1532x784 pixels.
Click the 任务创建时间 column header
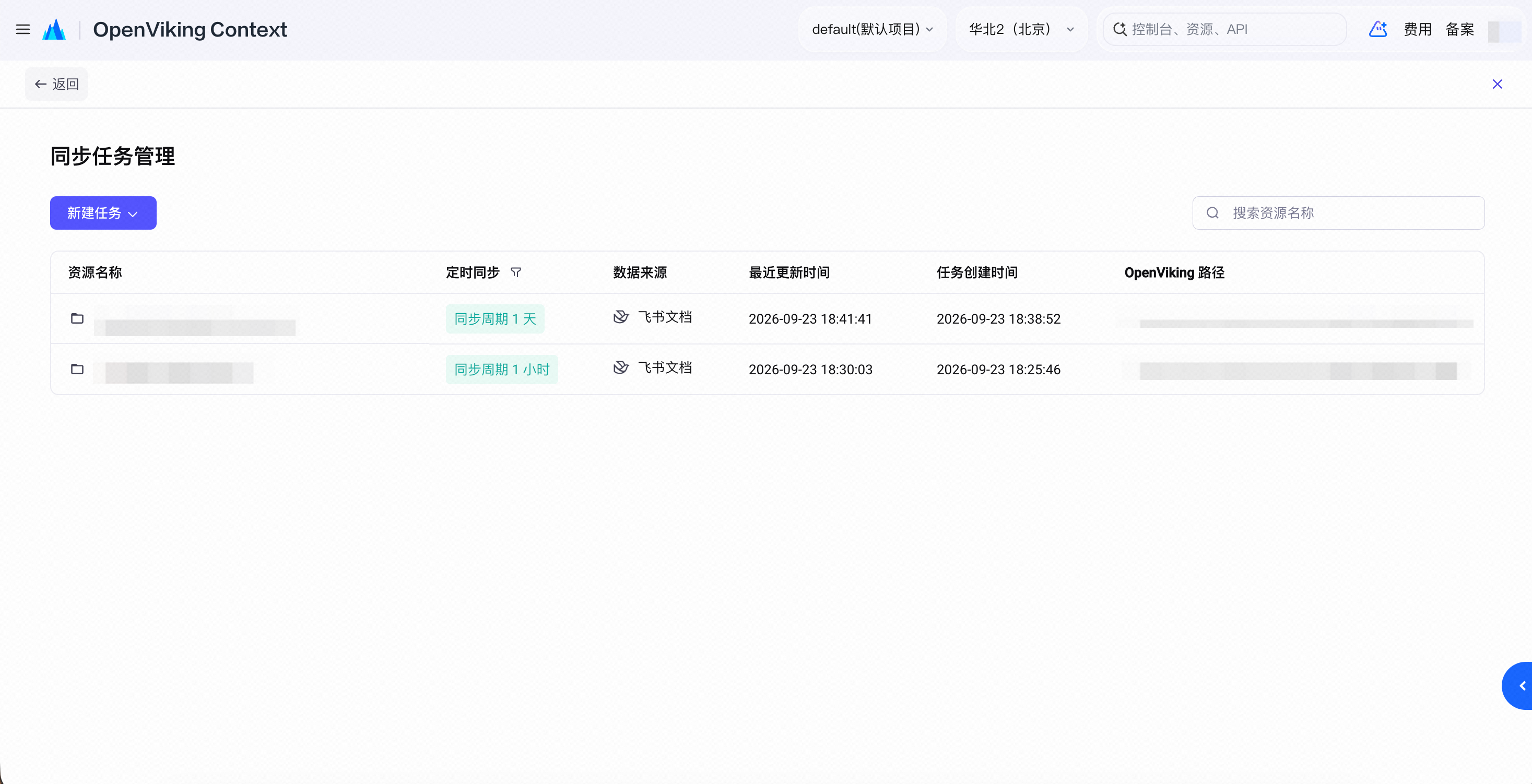tap(977, 273)
